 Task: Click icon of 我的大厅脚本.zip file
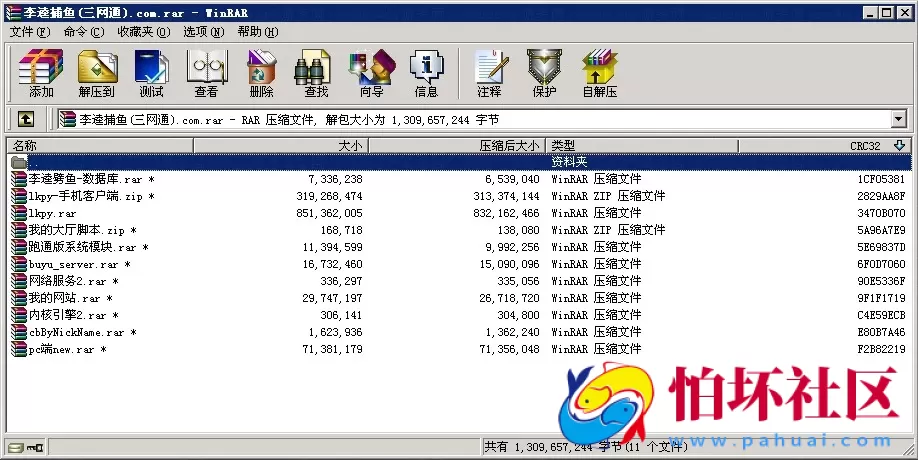click(19, 230)
